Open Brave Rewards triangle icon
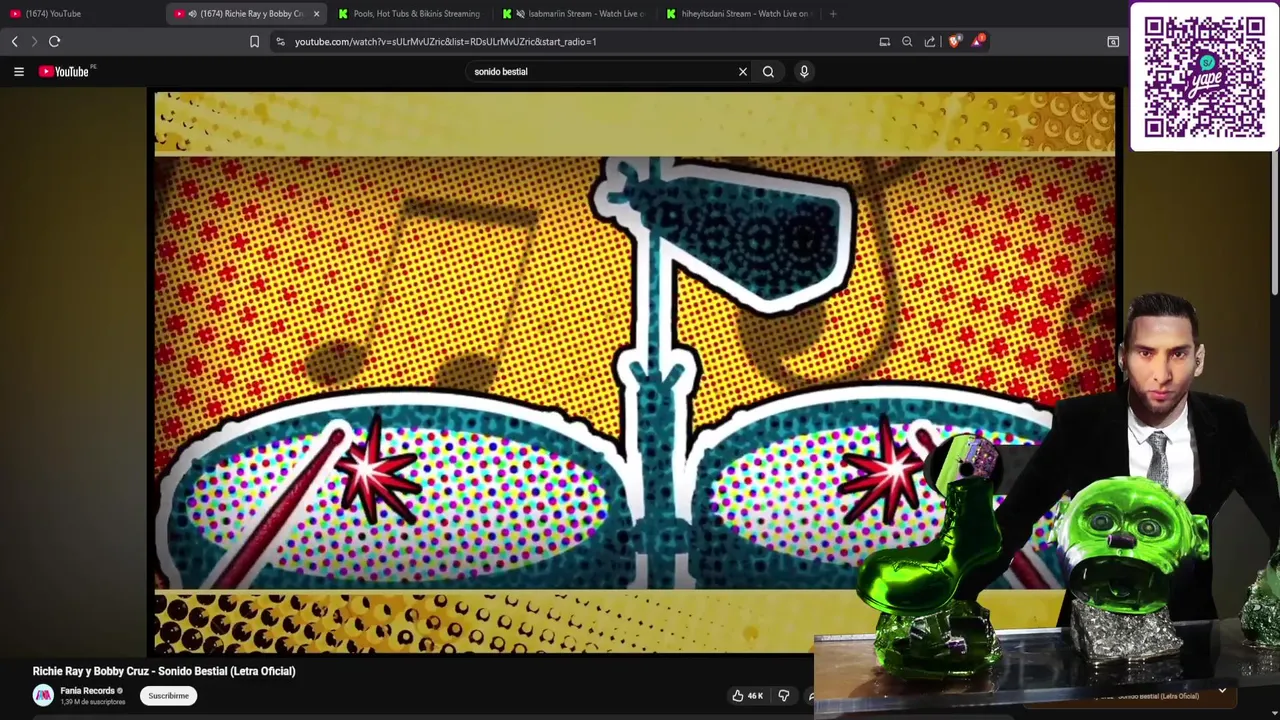1280x720 pixels. click(x=978, y=41)
